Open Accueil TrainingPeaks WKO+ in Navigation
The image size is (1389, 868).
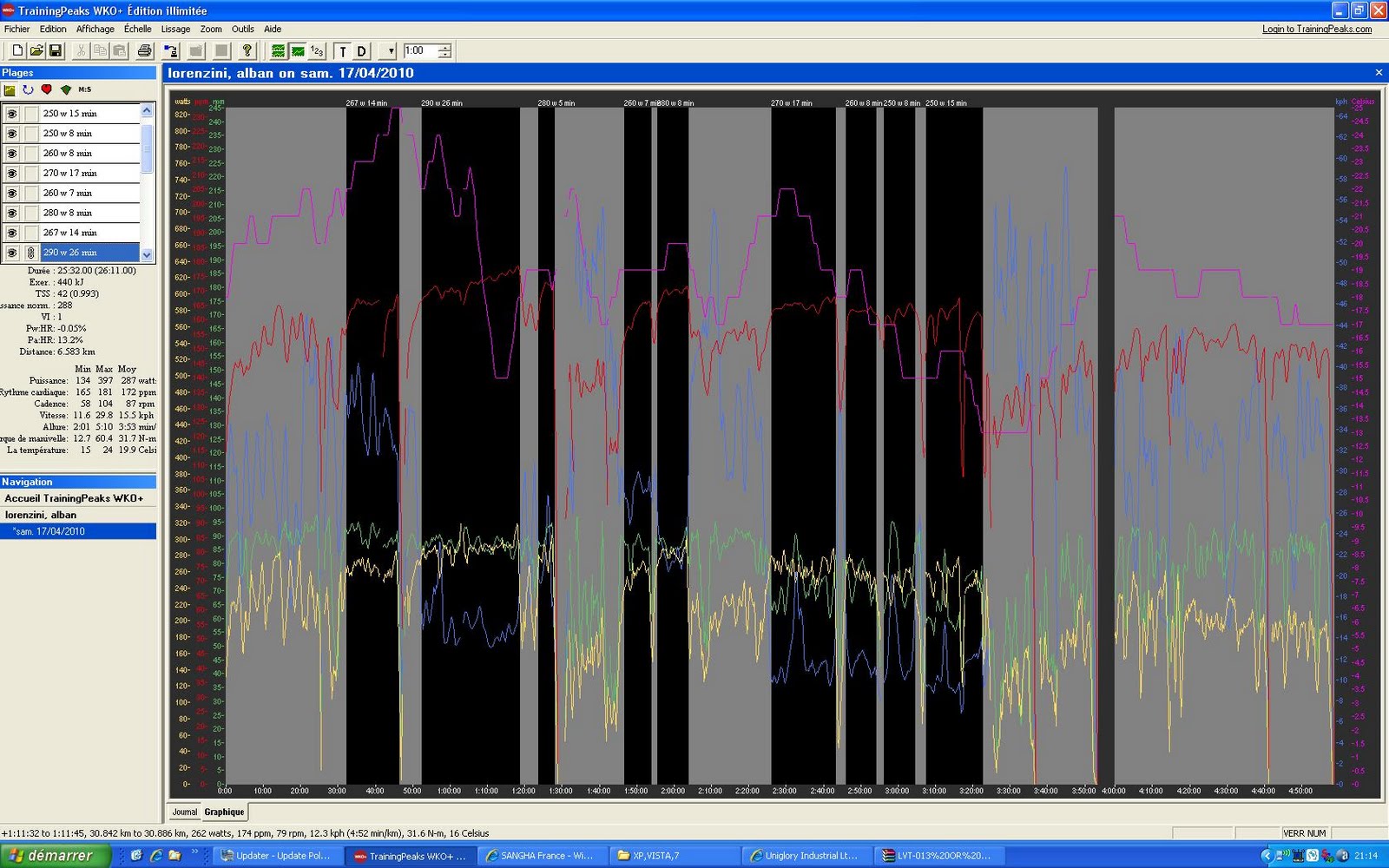74,498
